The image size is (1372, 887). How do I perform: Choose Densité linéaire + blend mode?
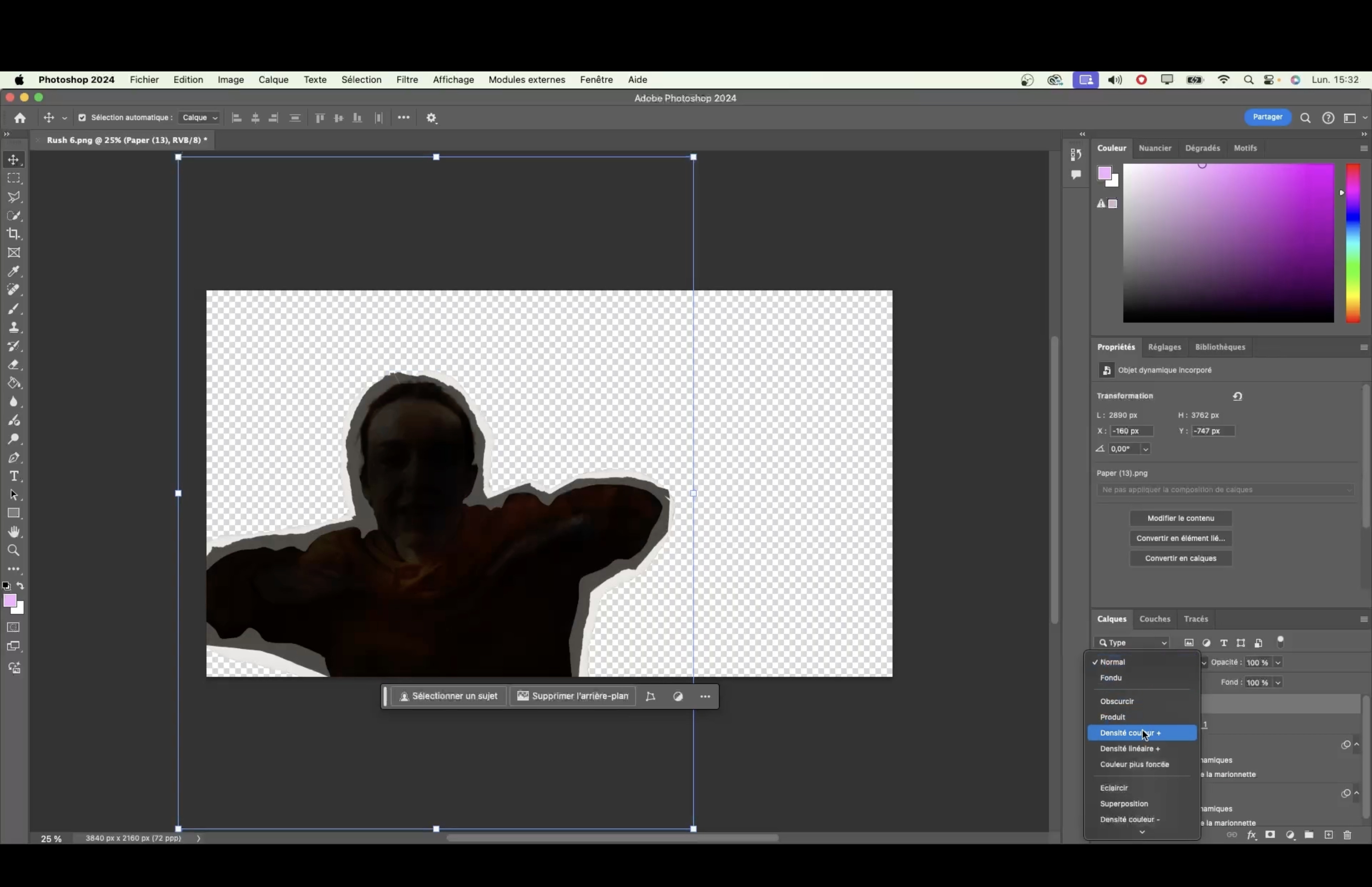pyautogui.click(x=1130, y=749)
